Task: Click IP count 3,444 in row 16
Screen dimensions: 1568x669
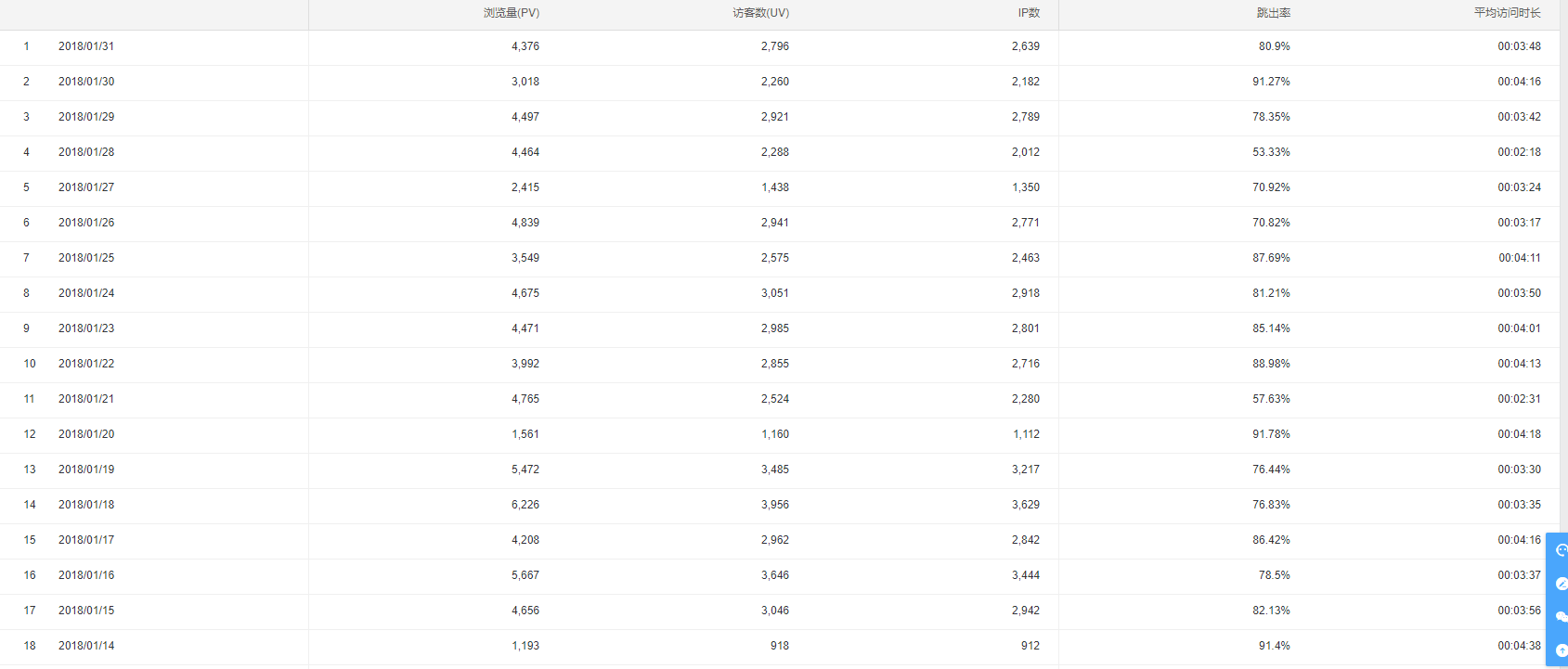Action: click(1026, 575)
